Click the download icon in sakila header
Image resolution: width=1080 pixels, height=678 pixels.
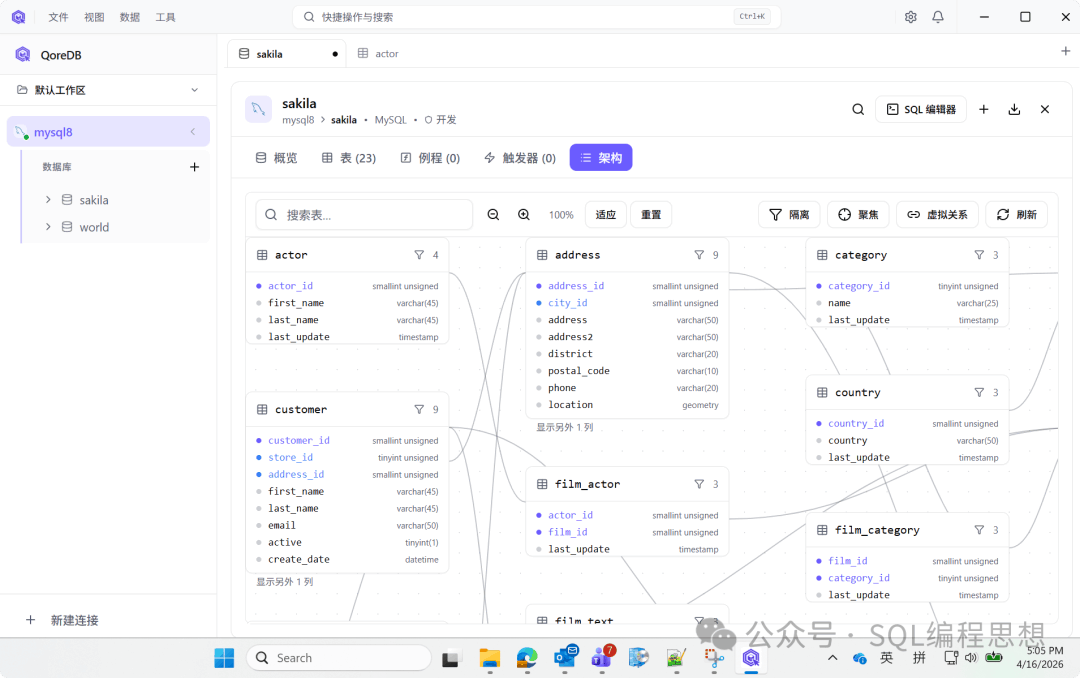pyautogui.click(x=1014, y=110)
